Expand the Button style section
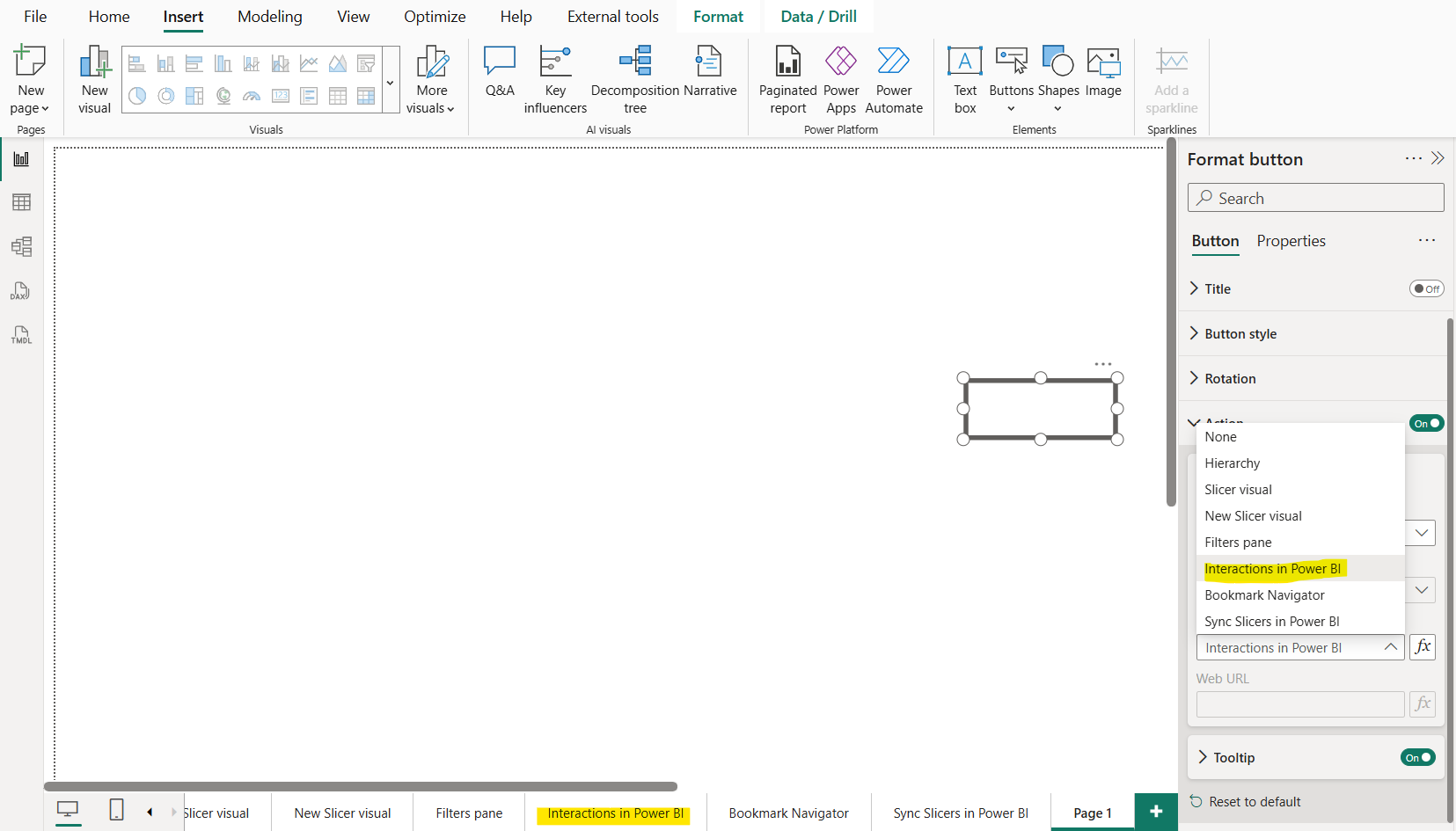The height and width of the screenshot is (831, 1456). pos(1241,333)
